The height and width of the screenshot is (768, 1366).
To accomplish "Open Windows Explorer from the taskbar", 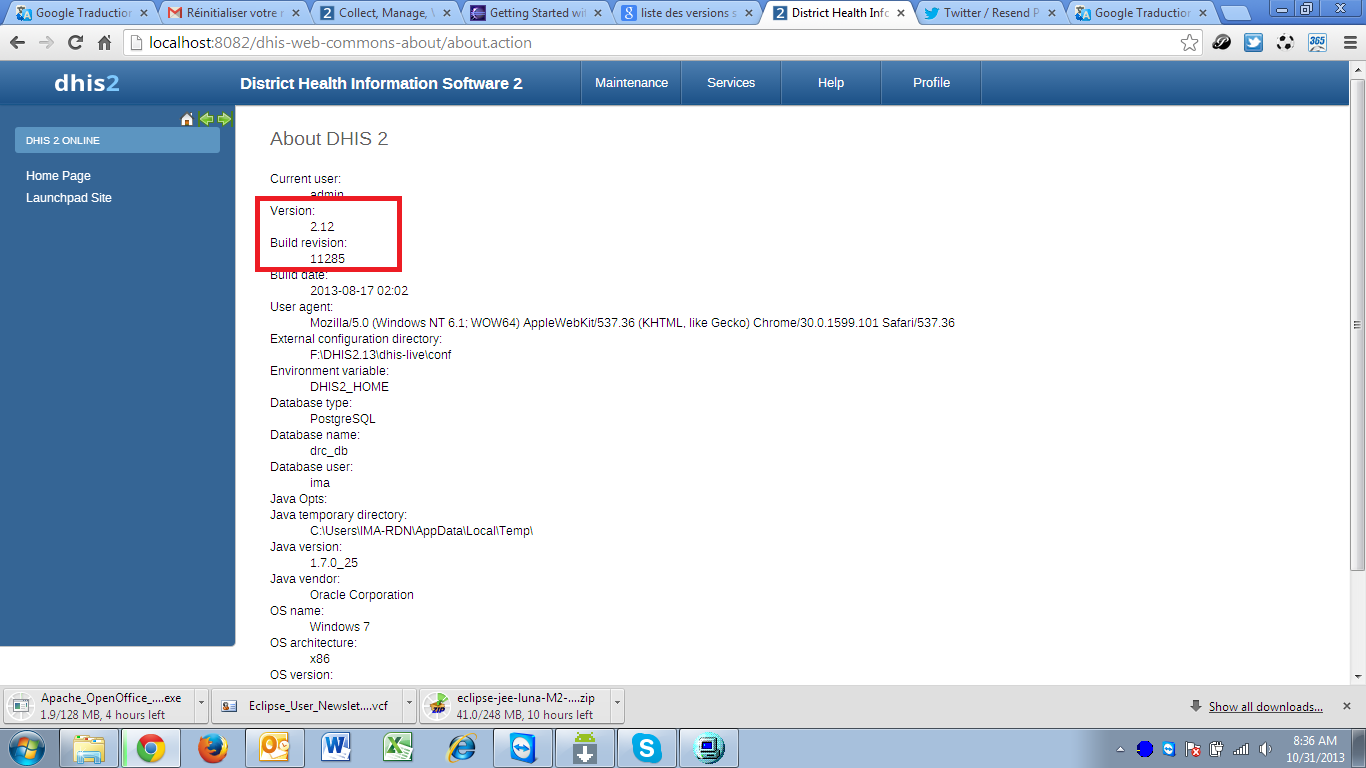I will 90,748.
